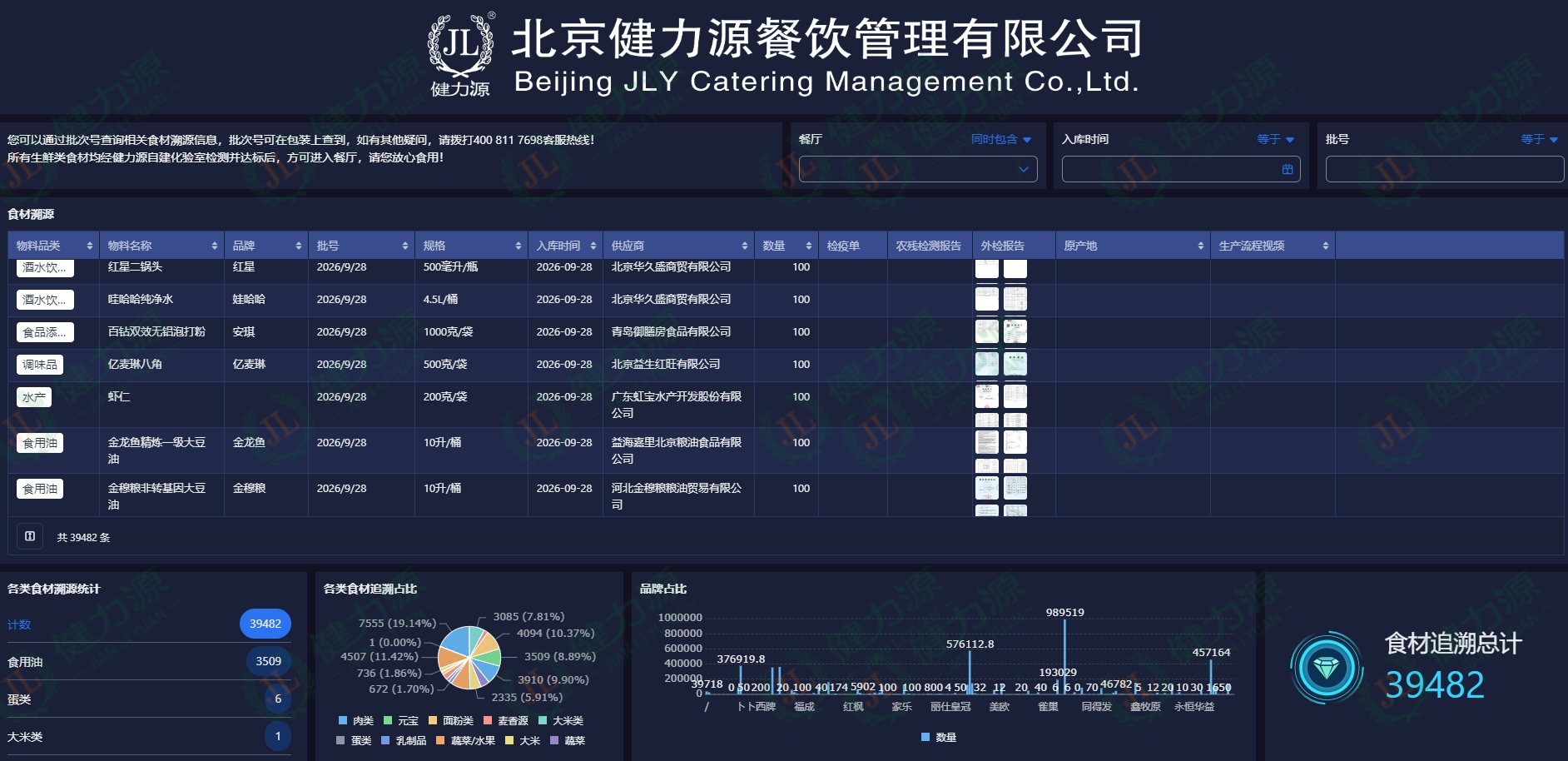Sort the table by 物料品类 column

[90, 246]
